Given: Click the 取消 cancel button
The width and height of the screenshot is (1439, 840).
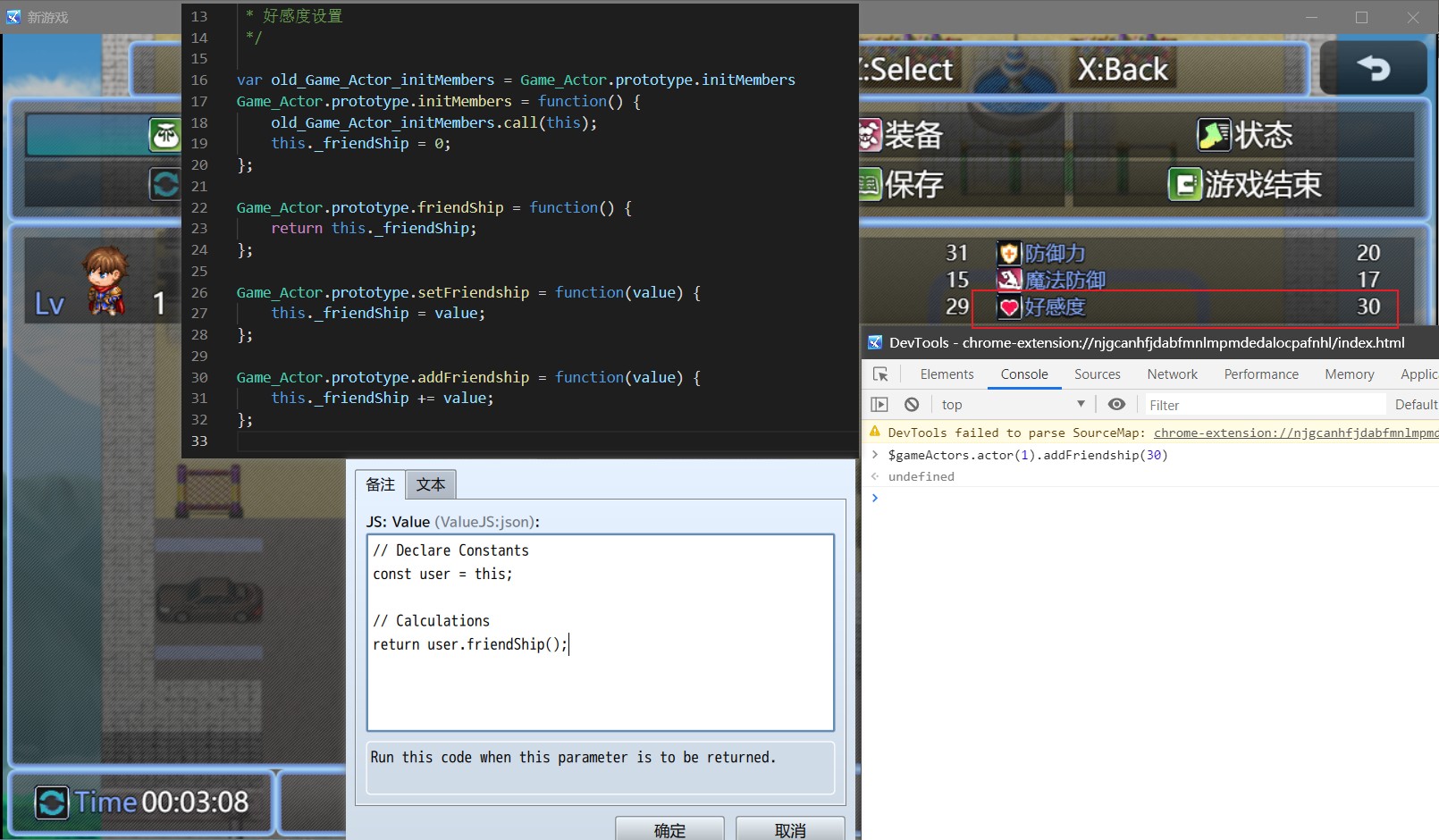Looking at the screenshot, I should click(790, 829).
